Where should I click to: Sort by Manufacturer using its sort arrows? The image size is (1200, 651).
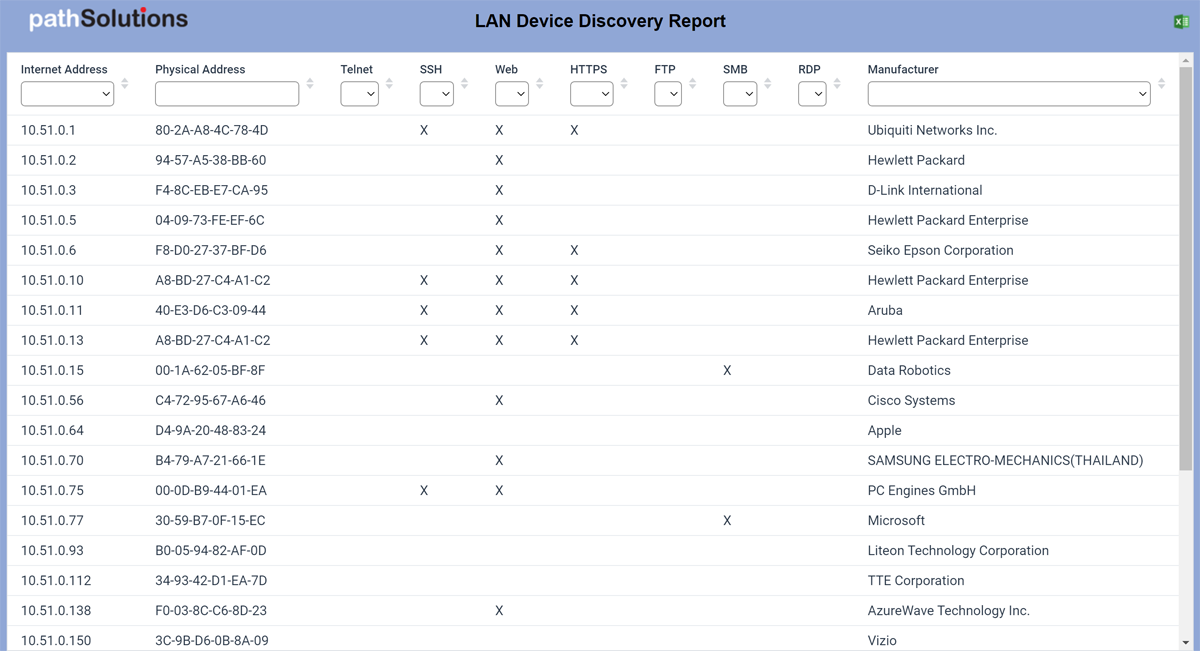pyautogui.click(x=1161, y=84)
